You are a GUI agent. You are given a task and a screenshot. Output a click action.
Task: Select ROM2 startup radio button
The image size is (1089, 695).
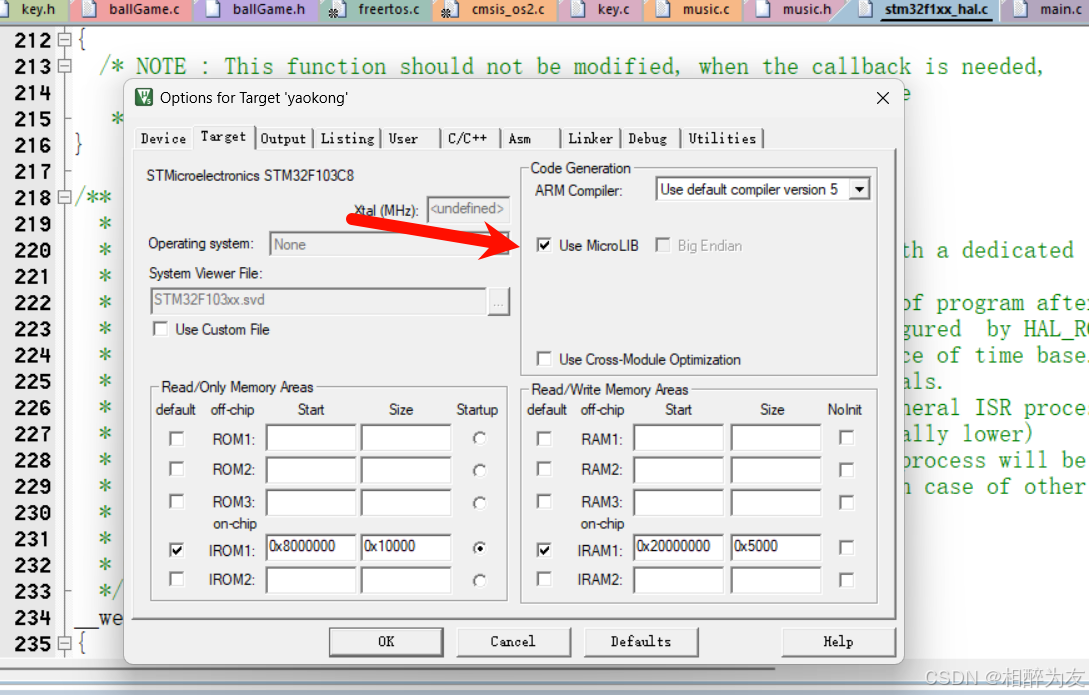pos(479,470)
